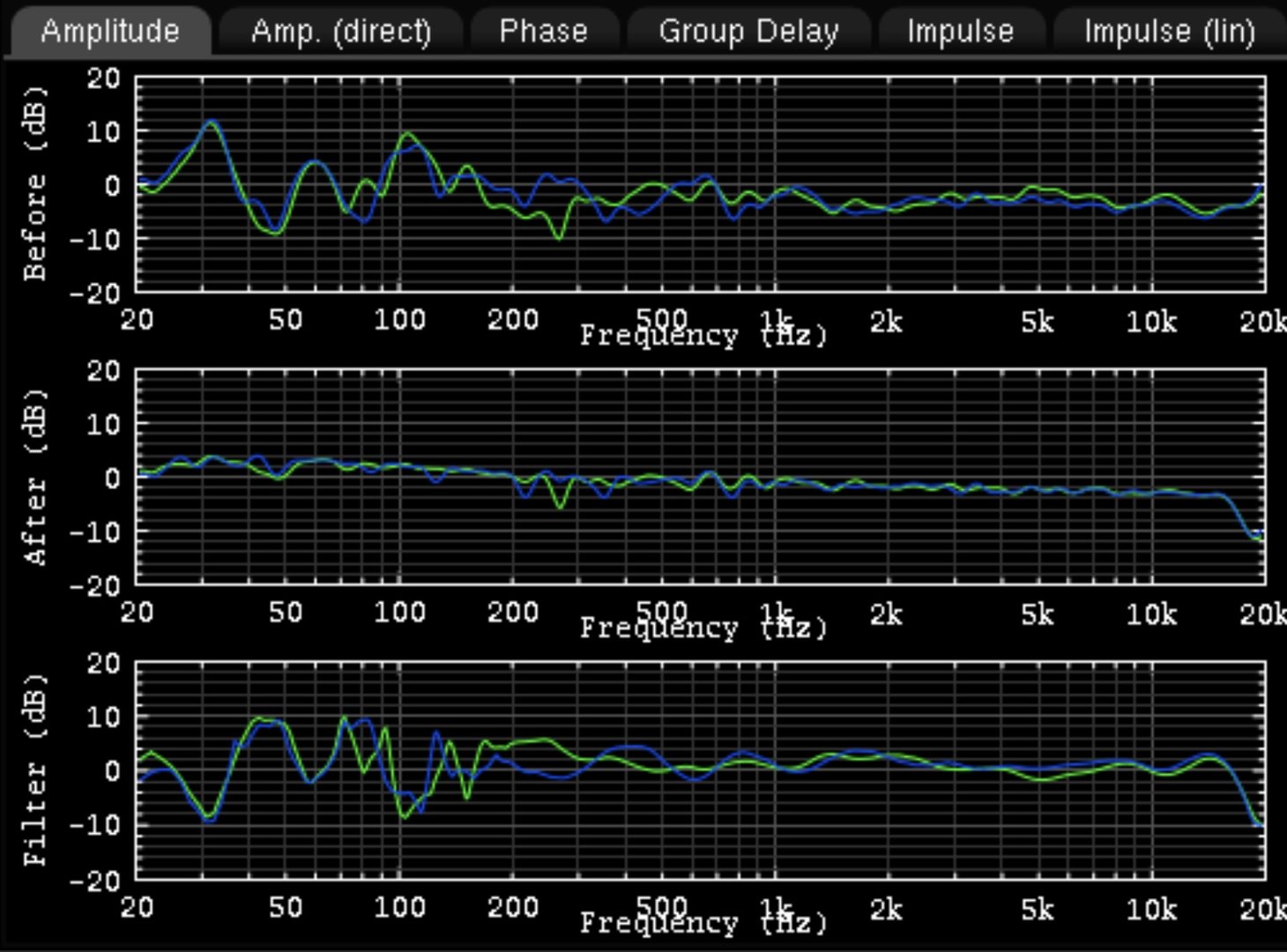Click the "2k" frequency tick of Before graph
Viewport: 1287px width, 952px height.
coord(886,322)
